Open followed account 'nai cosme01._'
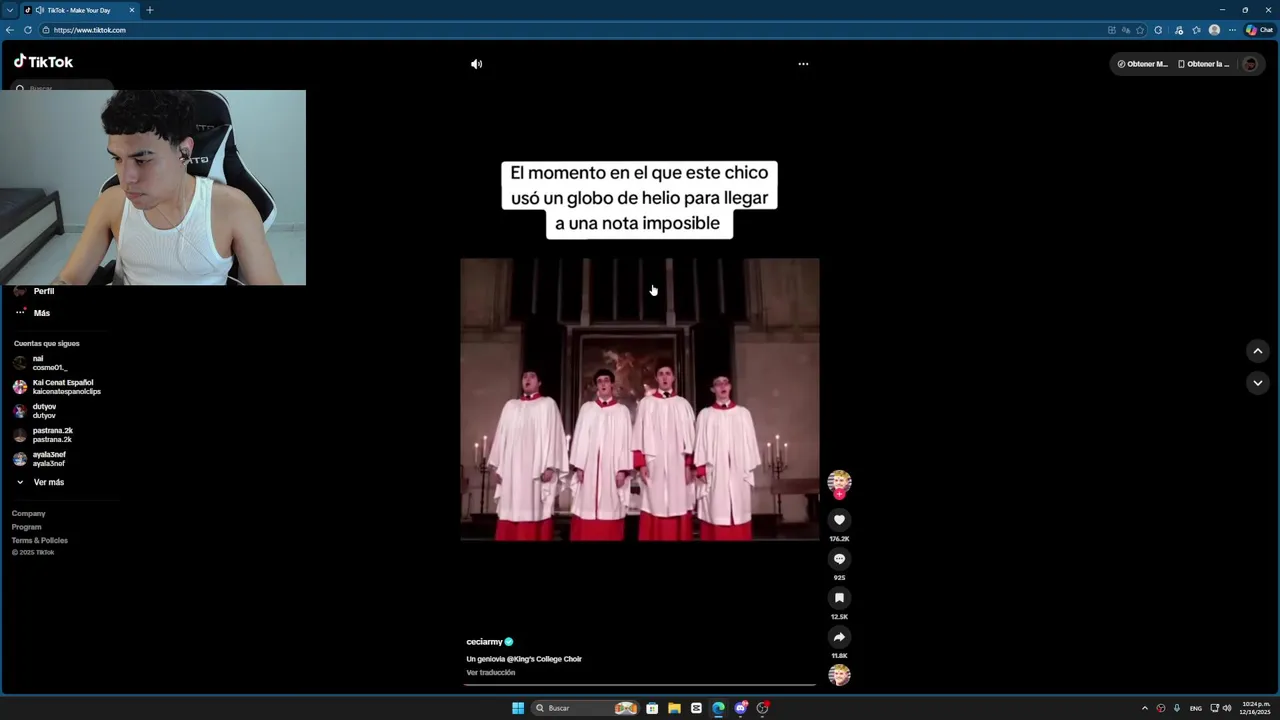The image size is (1280, 720). tap(48, 363)
